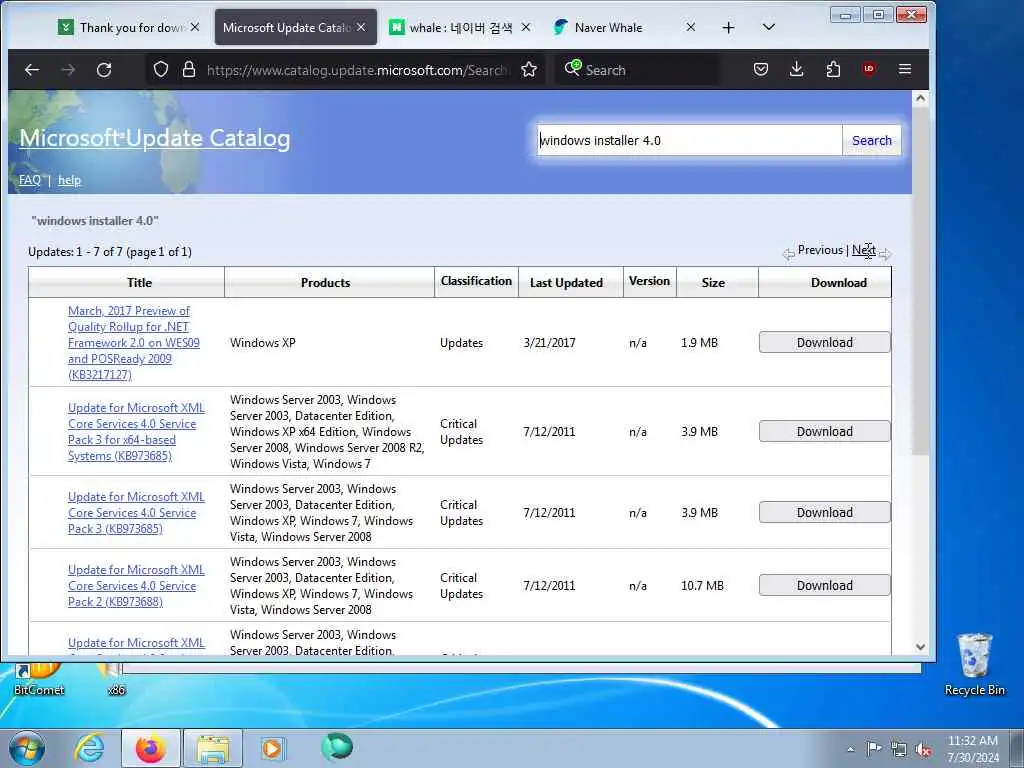Sort by the Last Updated column header

(x=566, y=282)
